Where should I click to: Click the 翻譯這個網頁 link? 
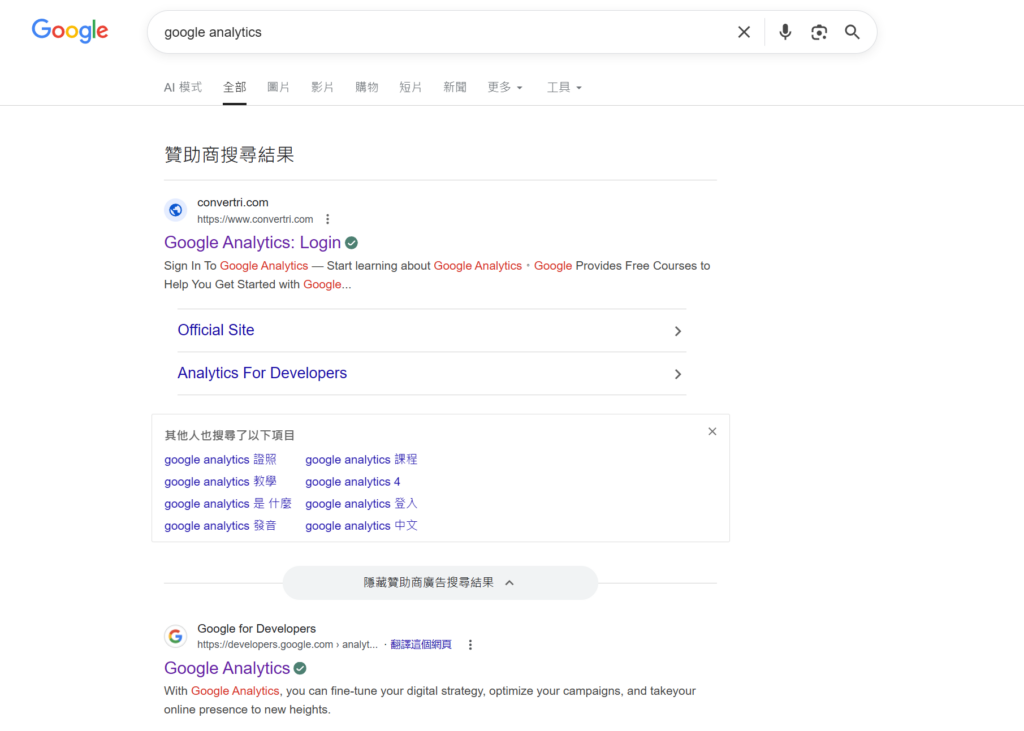pos(421,645)
